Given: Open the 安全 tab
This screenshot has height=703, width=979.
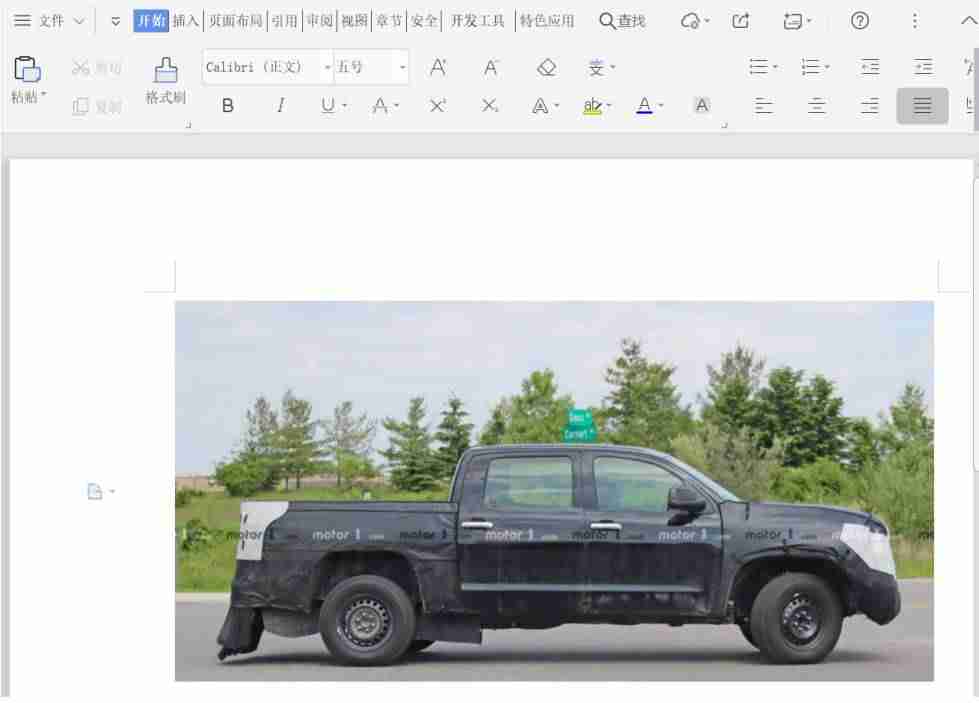Looking at the screenshot, I should 424,21.
